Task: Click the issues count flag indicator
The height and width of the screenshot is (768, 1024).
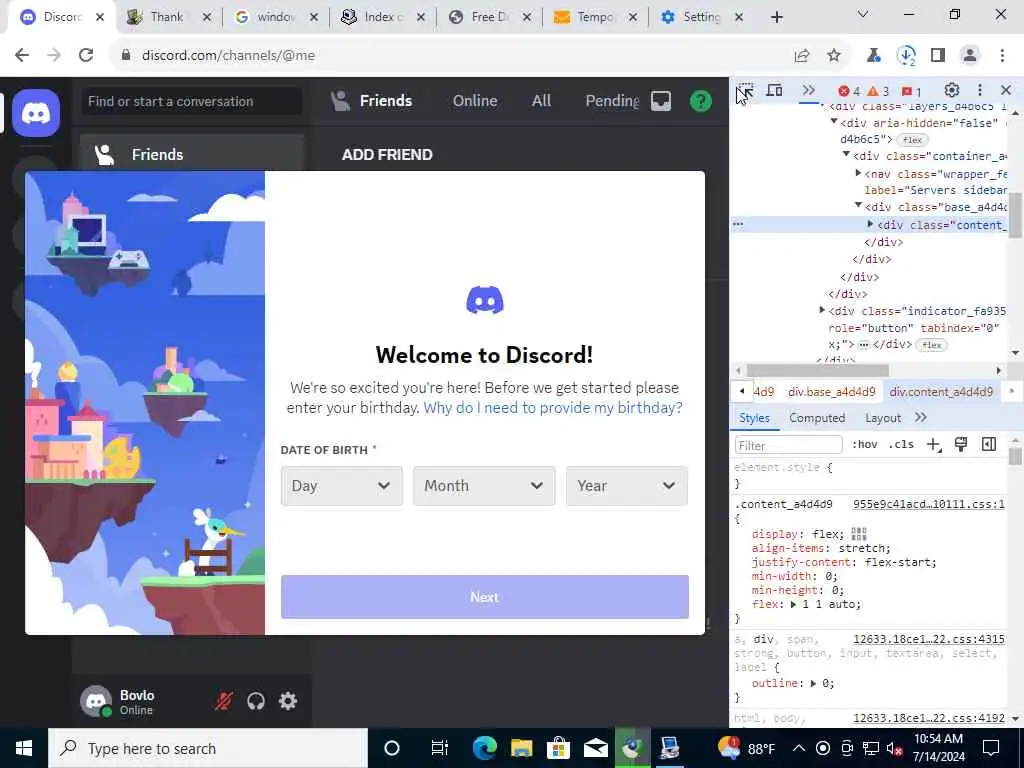Action: pos(911,91)
